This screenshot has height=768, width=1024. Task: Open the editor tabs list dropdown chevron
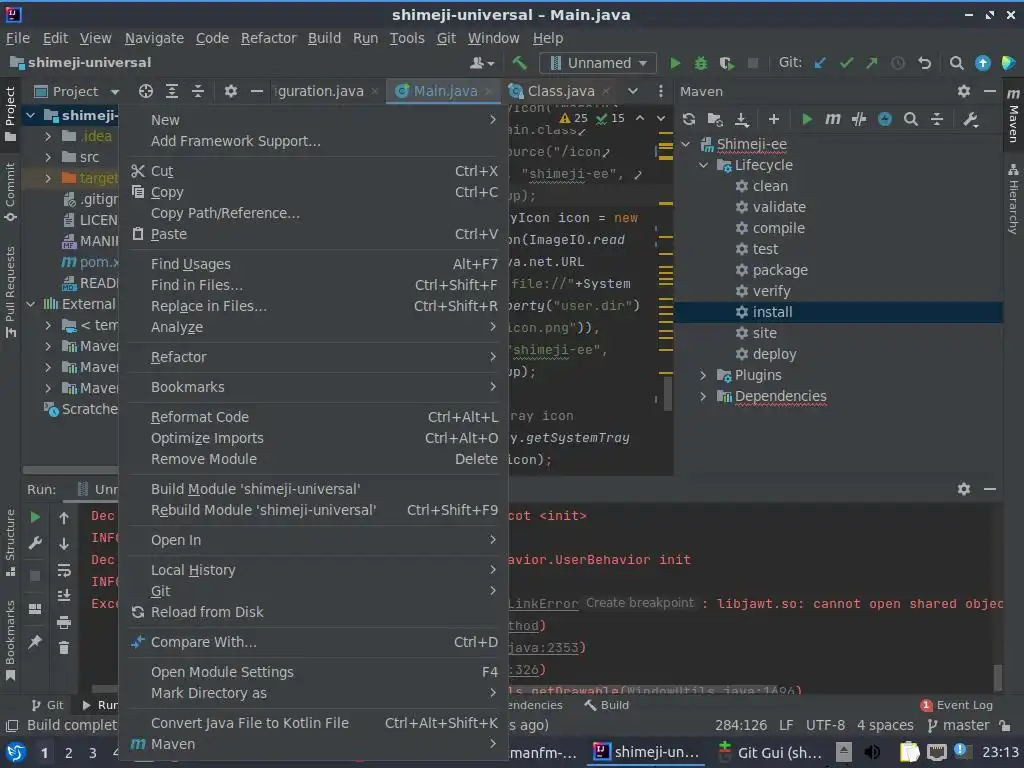pos(633,91)
